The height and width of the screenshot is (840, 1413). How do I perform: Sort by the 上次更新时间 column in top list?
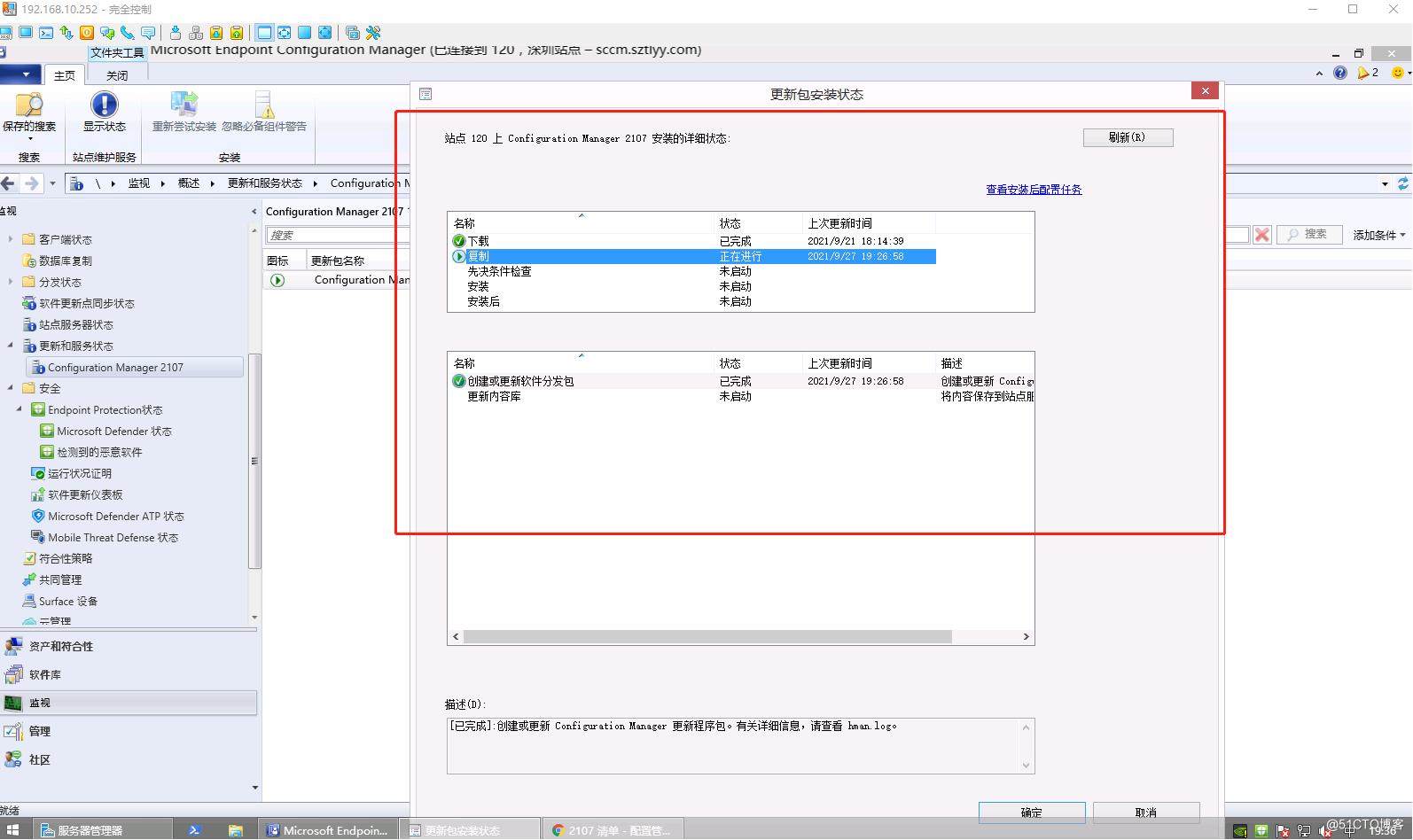[x=868, y=223]
